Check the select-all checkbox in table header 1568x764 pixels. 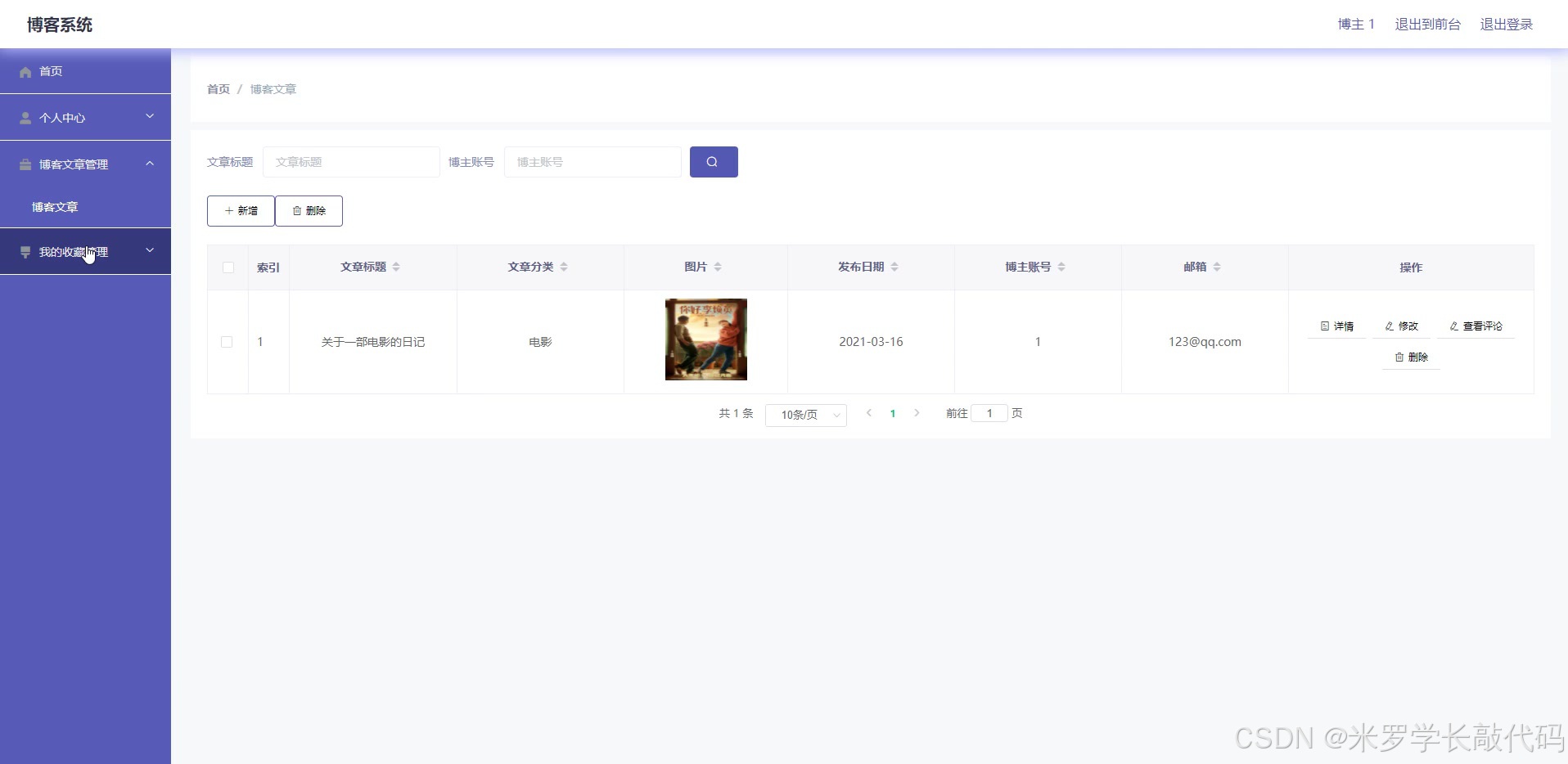point(227,267)
